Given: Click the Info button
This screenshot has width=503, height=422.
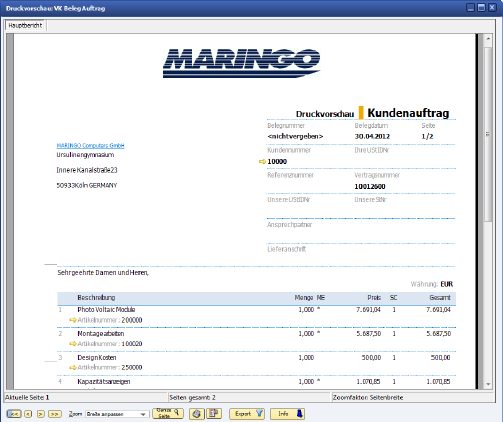Looking at the screenshot, I should click(x=287, y=414).
